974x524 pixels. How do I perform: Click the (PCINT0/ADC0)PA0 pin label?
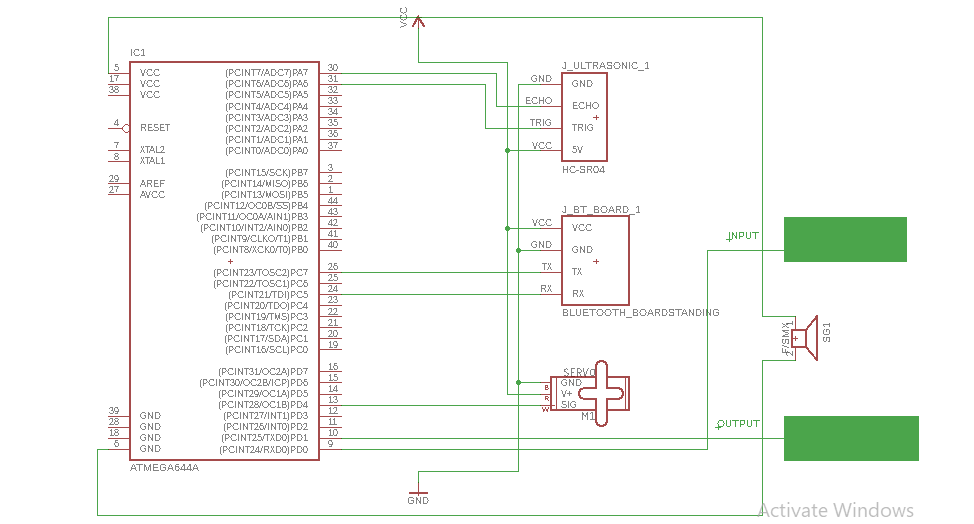click(266, 151)
